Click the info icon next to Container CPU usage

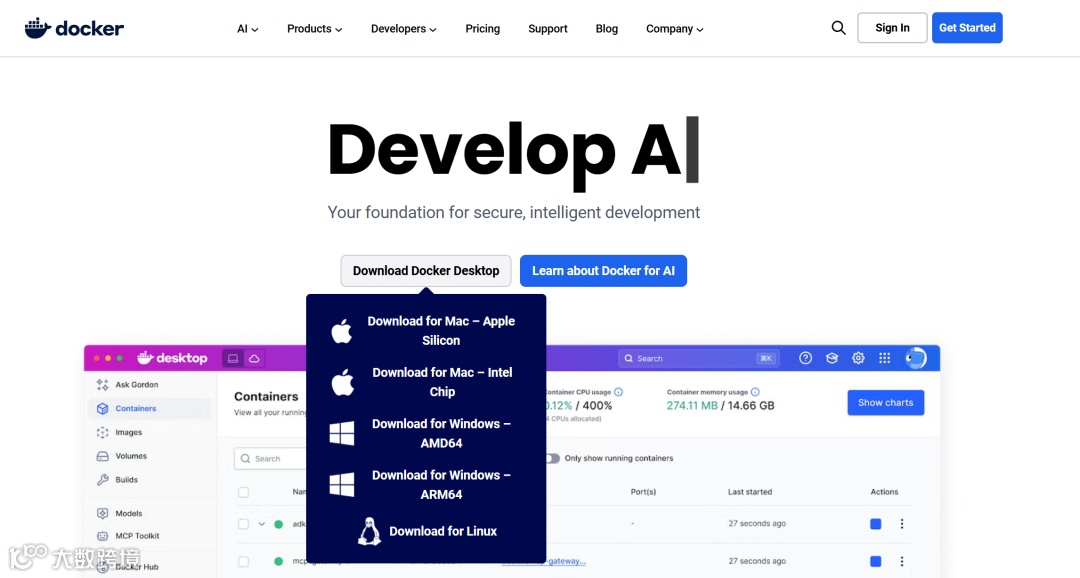[619, 392]
